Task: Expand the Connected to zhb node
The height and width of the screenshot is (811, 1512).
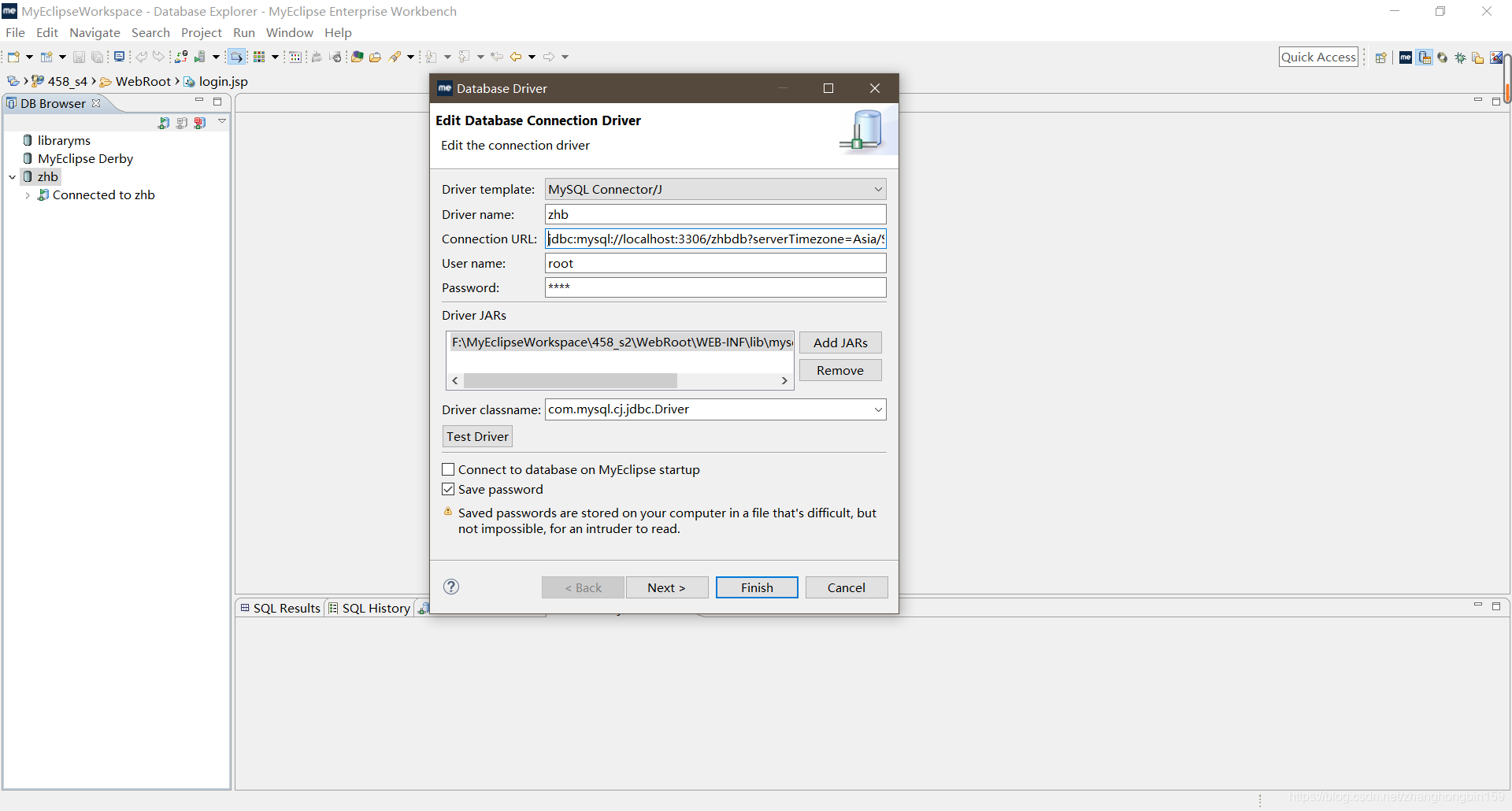Action: pyautogui.click(x=28, y=195)
